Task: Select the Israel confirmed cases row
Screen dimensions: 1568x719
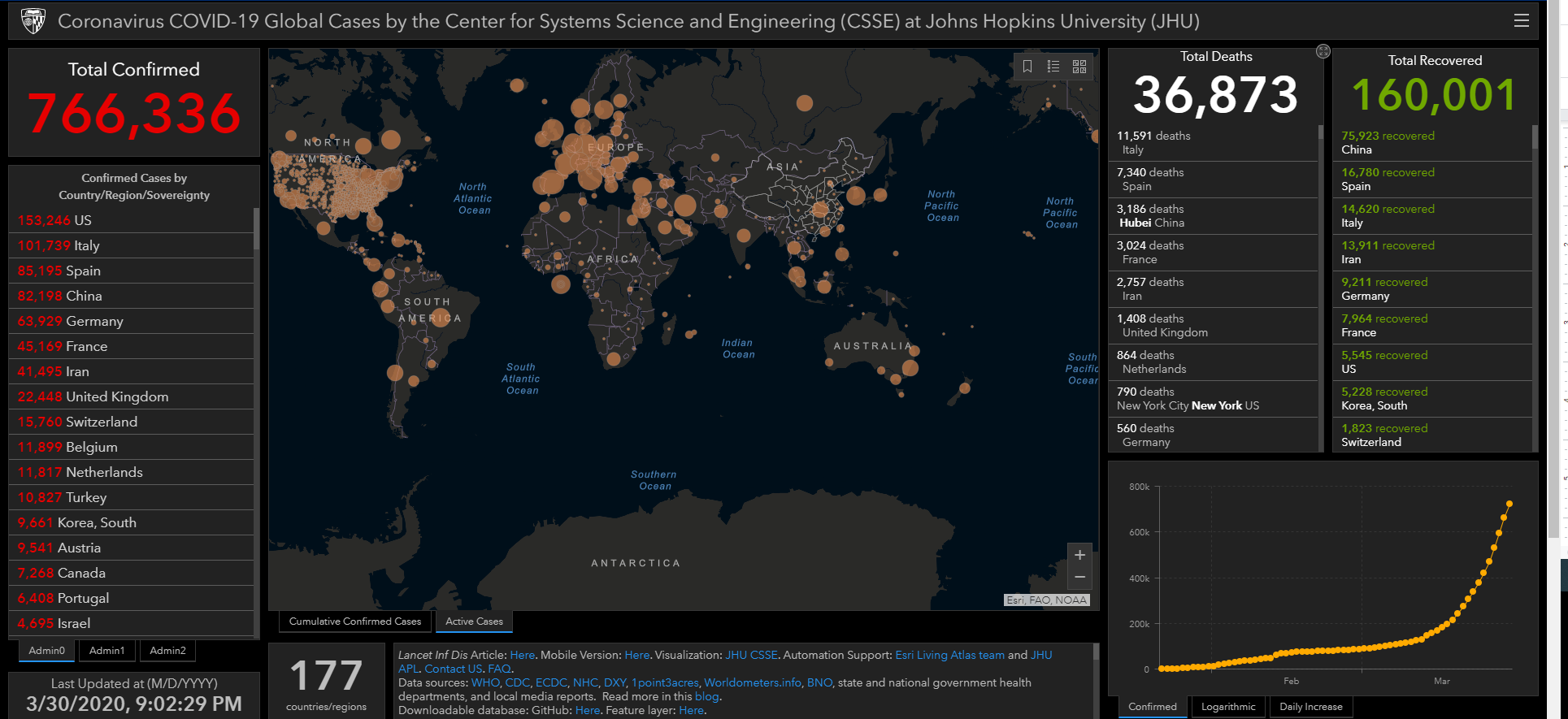Action: coord(131,623)
